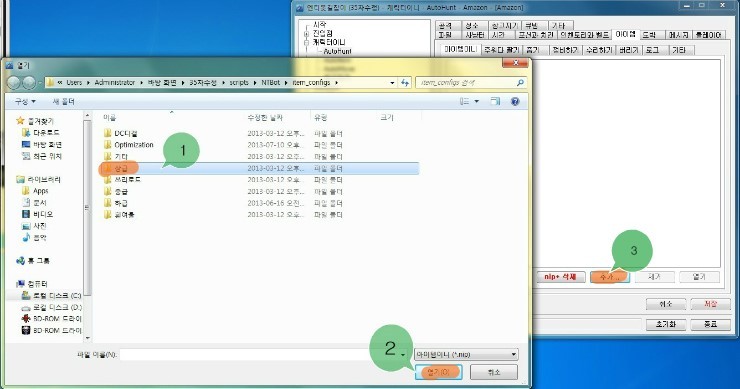Click the Forward navigation arrow in Open dialog
Viewport: 740px width, 389px height.
tap(29, 83)
